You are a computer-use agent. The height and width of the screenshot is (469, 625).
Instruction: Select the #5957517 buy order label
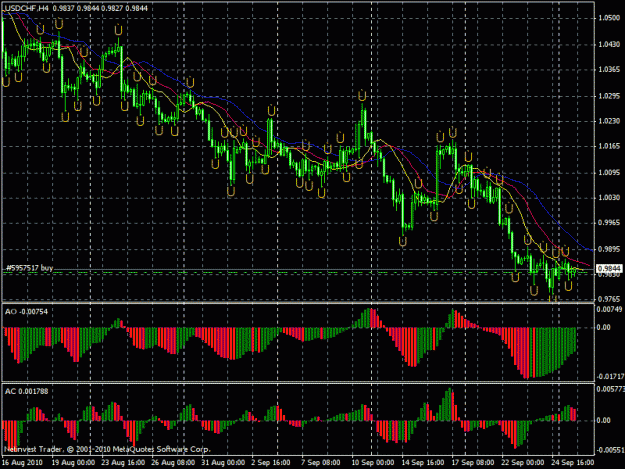tap(29, 268)
